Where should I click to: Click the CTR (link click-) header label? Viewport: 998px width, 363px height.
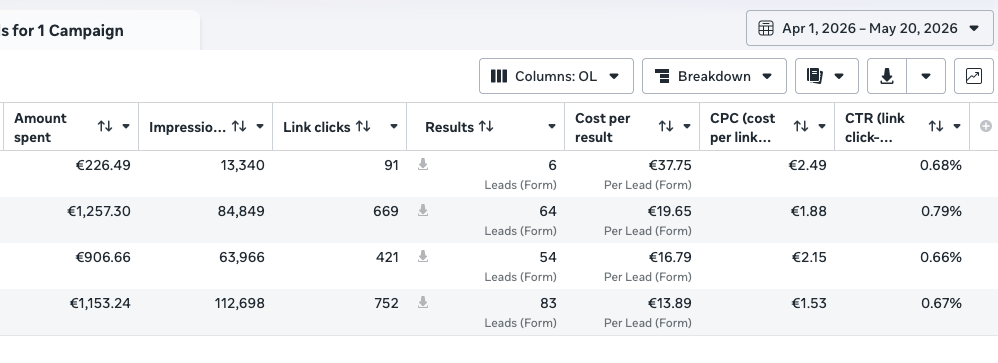point(875,127)
